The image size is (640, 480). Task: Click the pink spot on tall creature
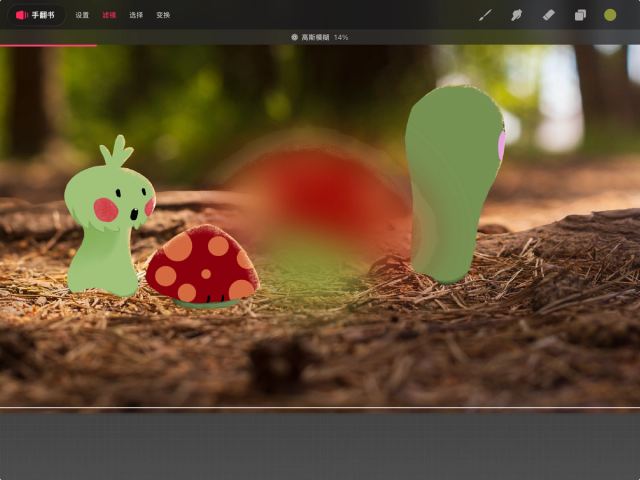[x=501, y=146]
